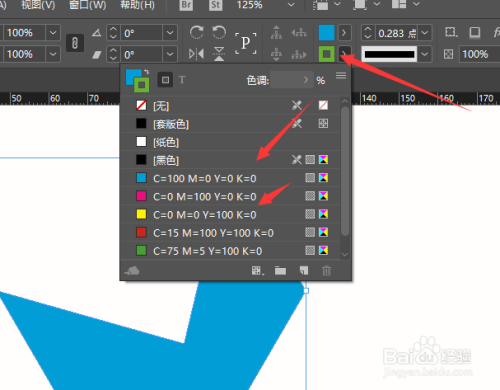
Task: Create new swatch icon
Action: pos(304,271)
